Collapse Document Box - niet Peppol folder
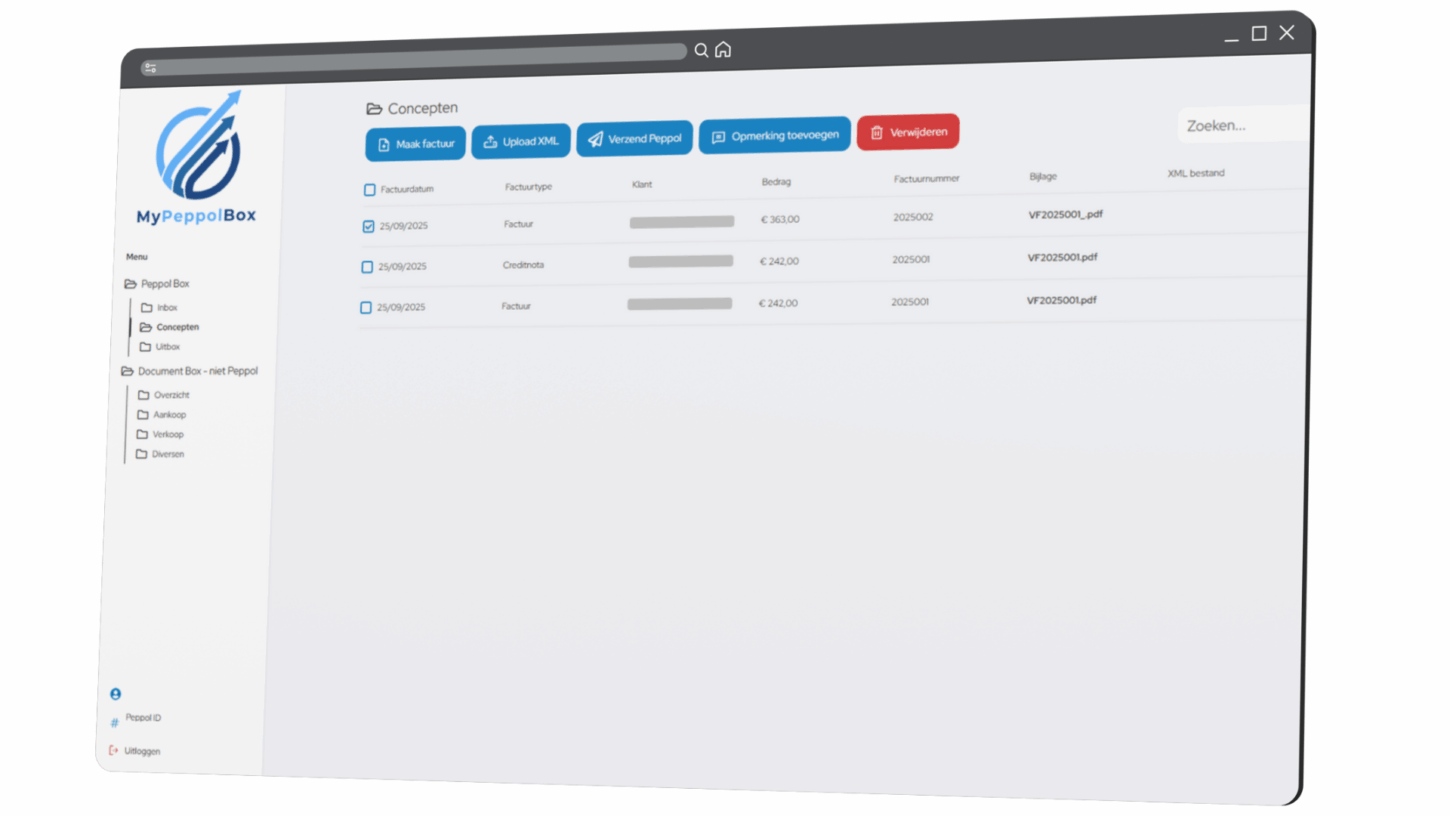The image size is (1450, 816). 128,371
